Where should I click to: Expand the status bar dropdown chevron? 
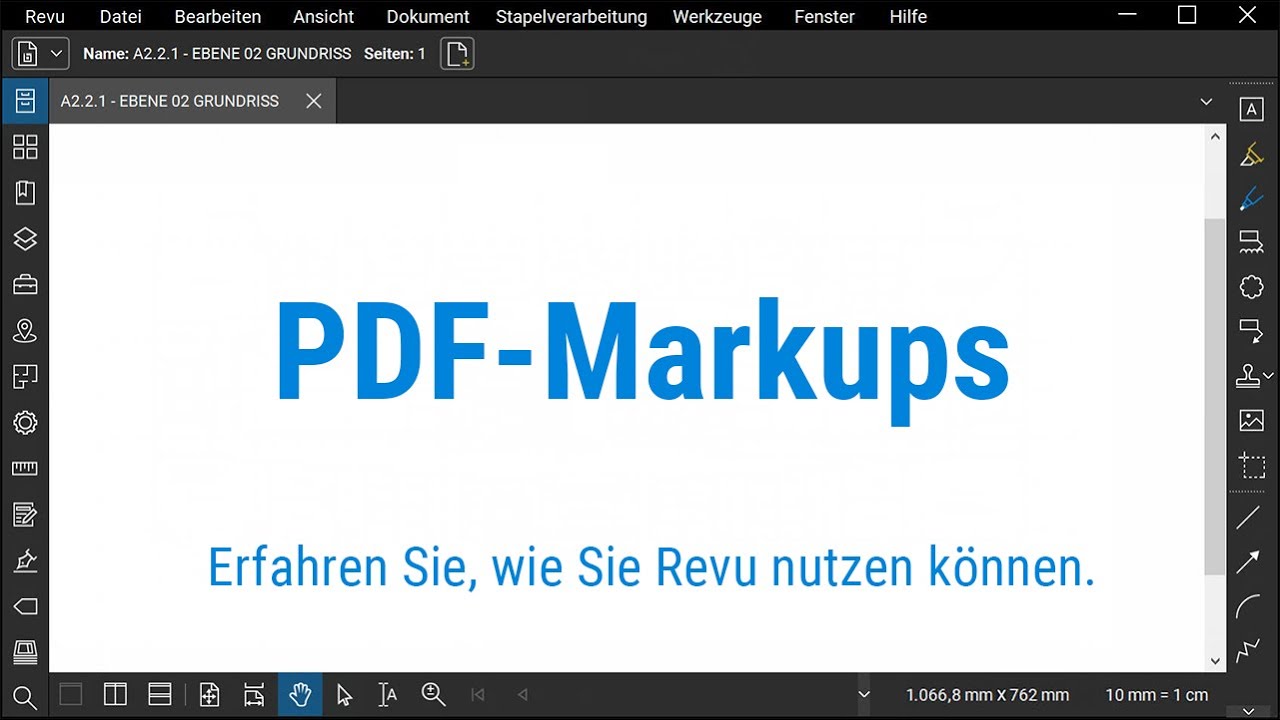(864, 695)
